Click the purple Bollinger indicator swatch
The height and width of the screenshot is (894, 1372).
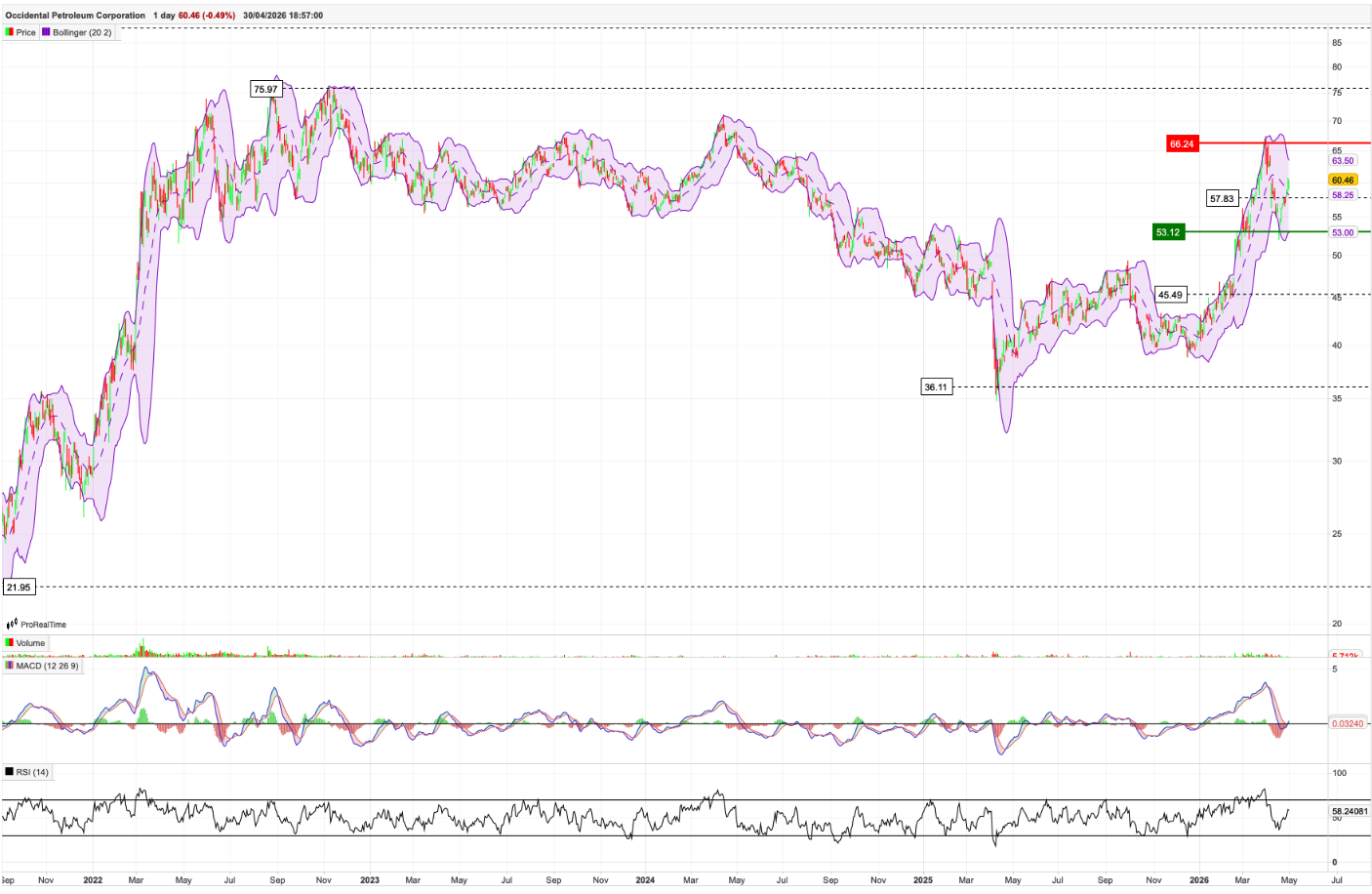[x=46, y=32]
